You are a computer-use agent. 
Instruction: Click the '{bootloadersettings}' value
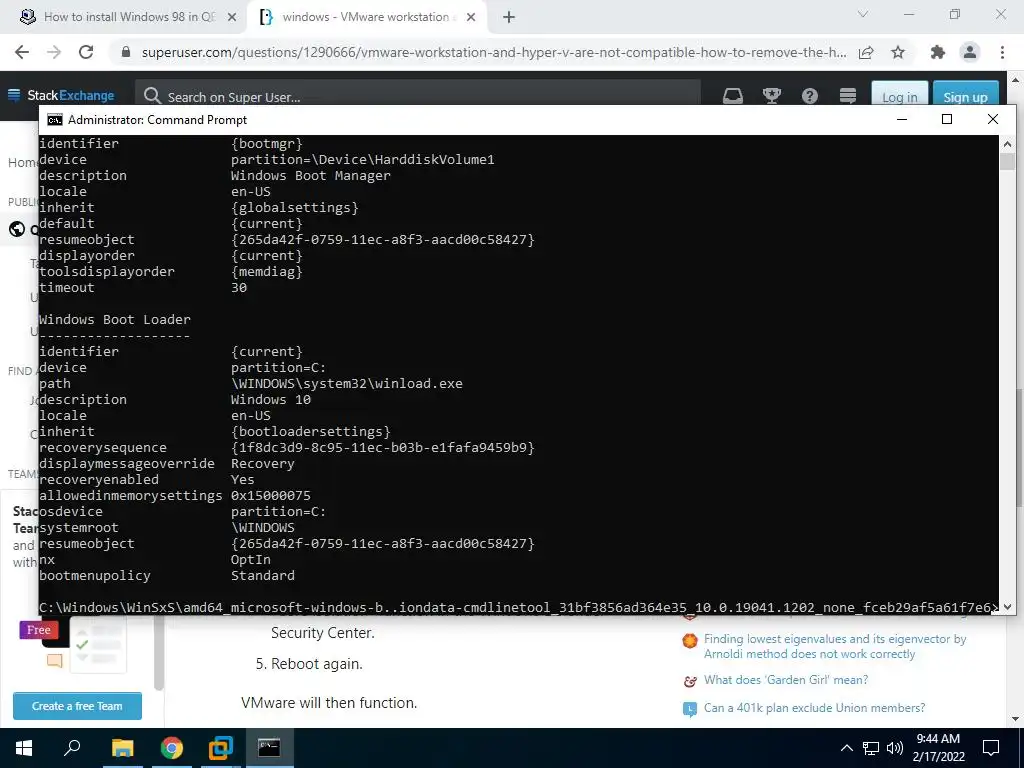(311, 432)
